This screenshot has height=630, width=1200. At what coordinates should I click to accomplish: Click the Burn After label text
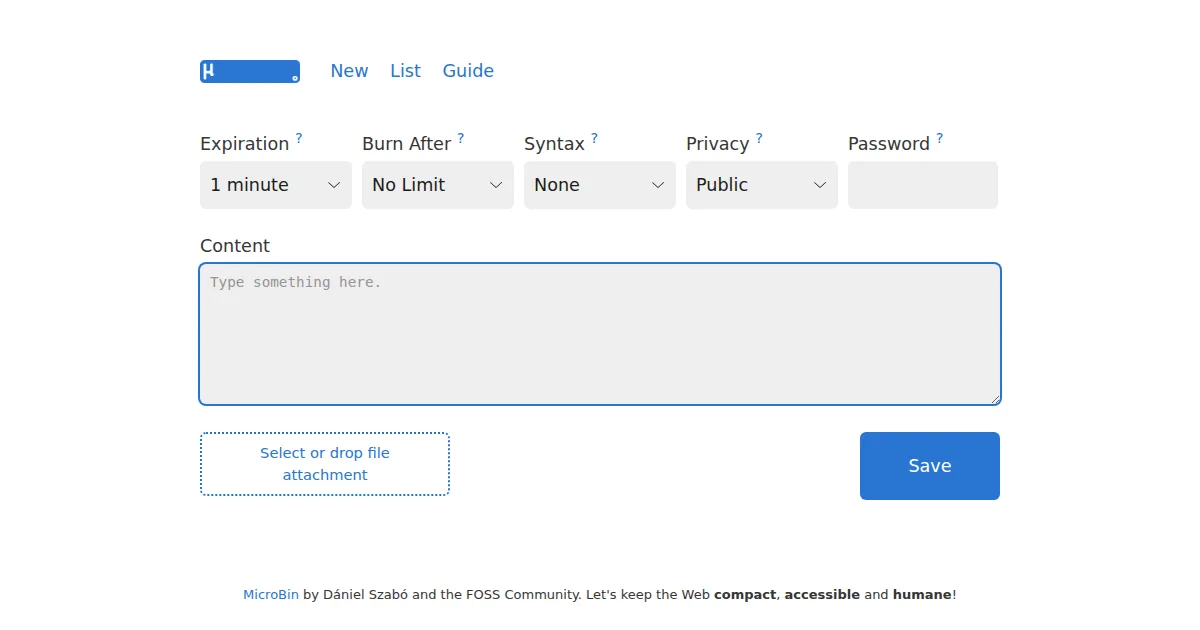[407, 144]
